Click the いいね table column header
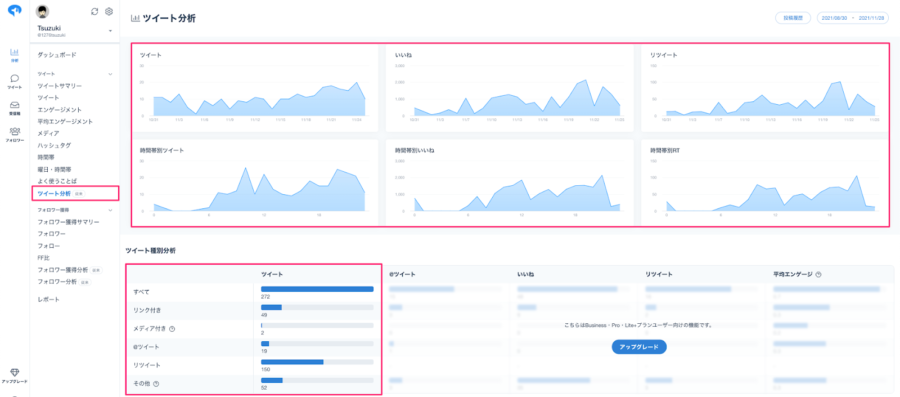This screenshot has height=397, width=900. tap(526, 275)
